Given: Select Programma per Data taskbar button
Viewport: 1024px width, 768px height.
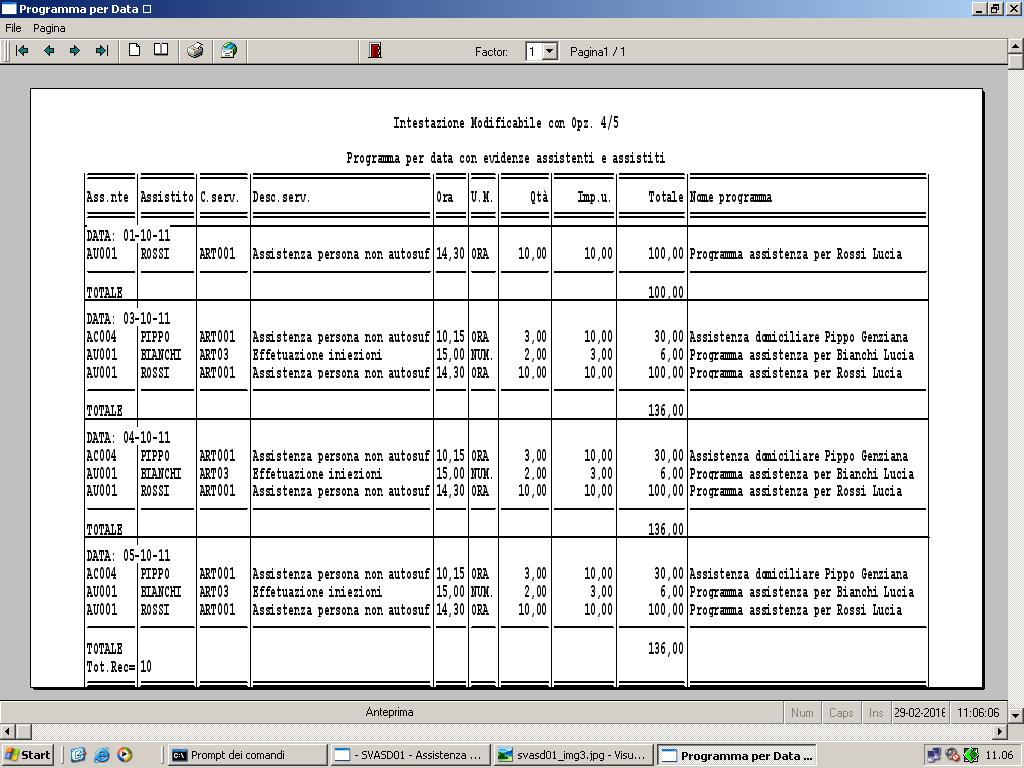Looking at the screenshot, I should click(737, 756).
